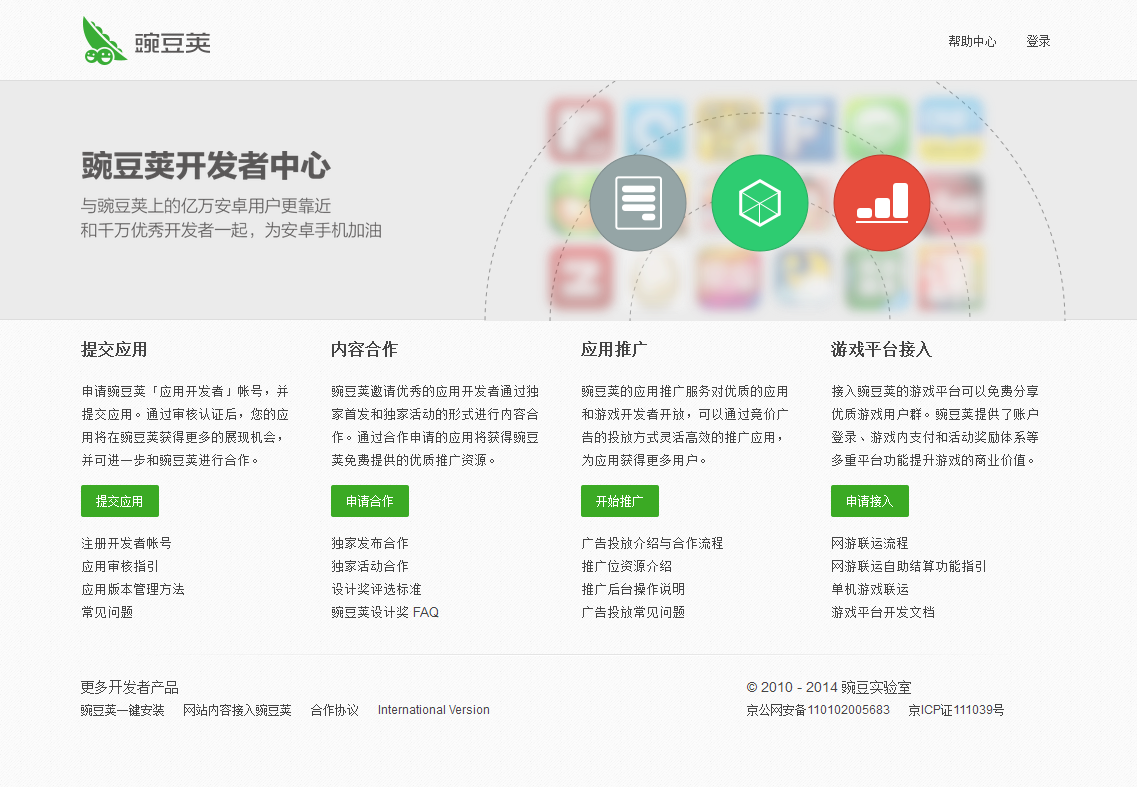
Task: Visit 推广后台操作说明 link
Action: click(x=633, y=589)
